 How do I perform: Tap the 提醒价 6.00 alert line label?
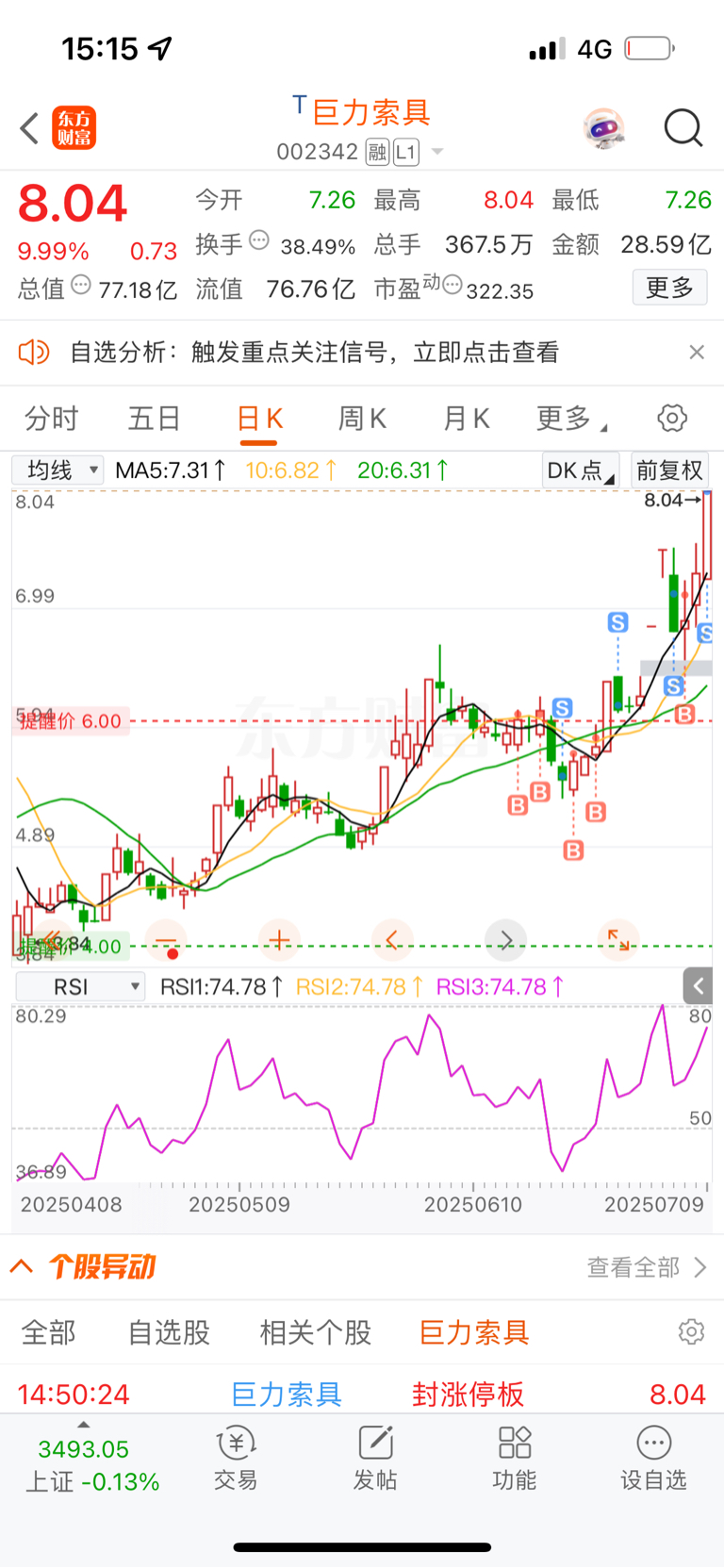(x=71, y=721)
